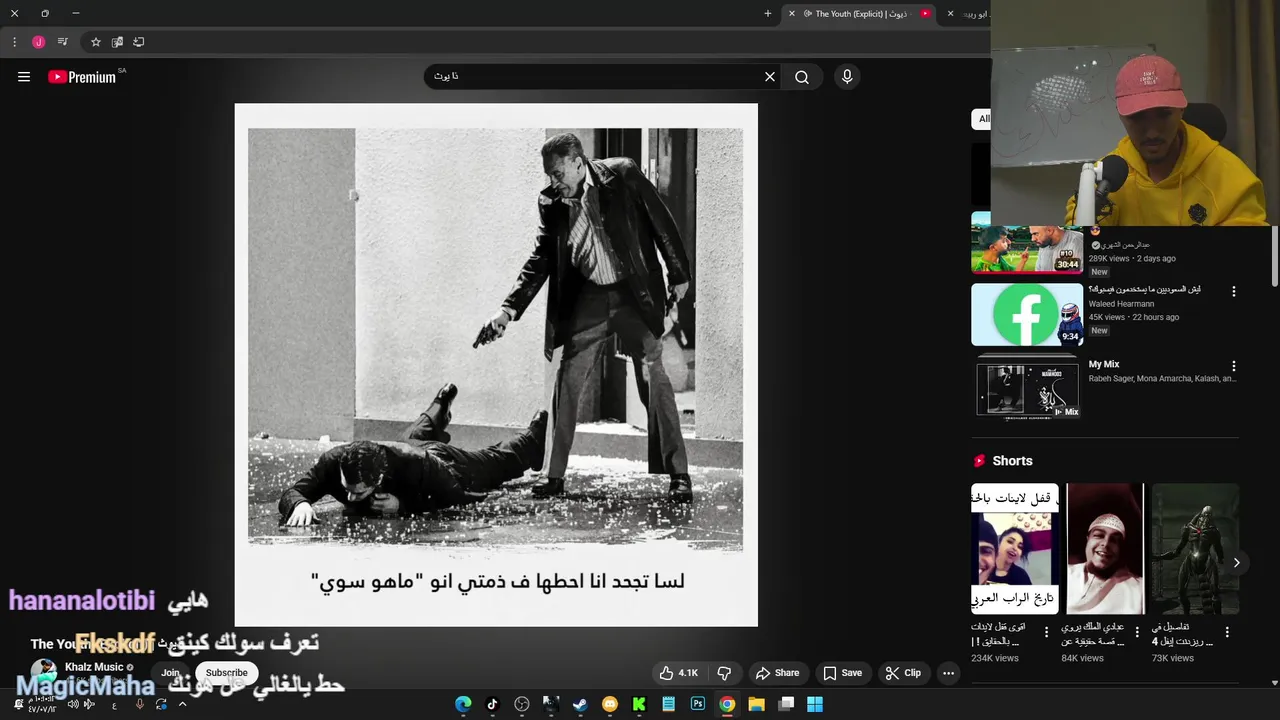Open short with 234K views
1280x720 pixels.
click(1014, 549)
